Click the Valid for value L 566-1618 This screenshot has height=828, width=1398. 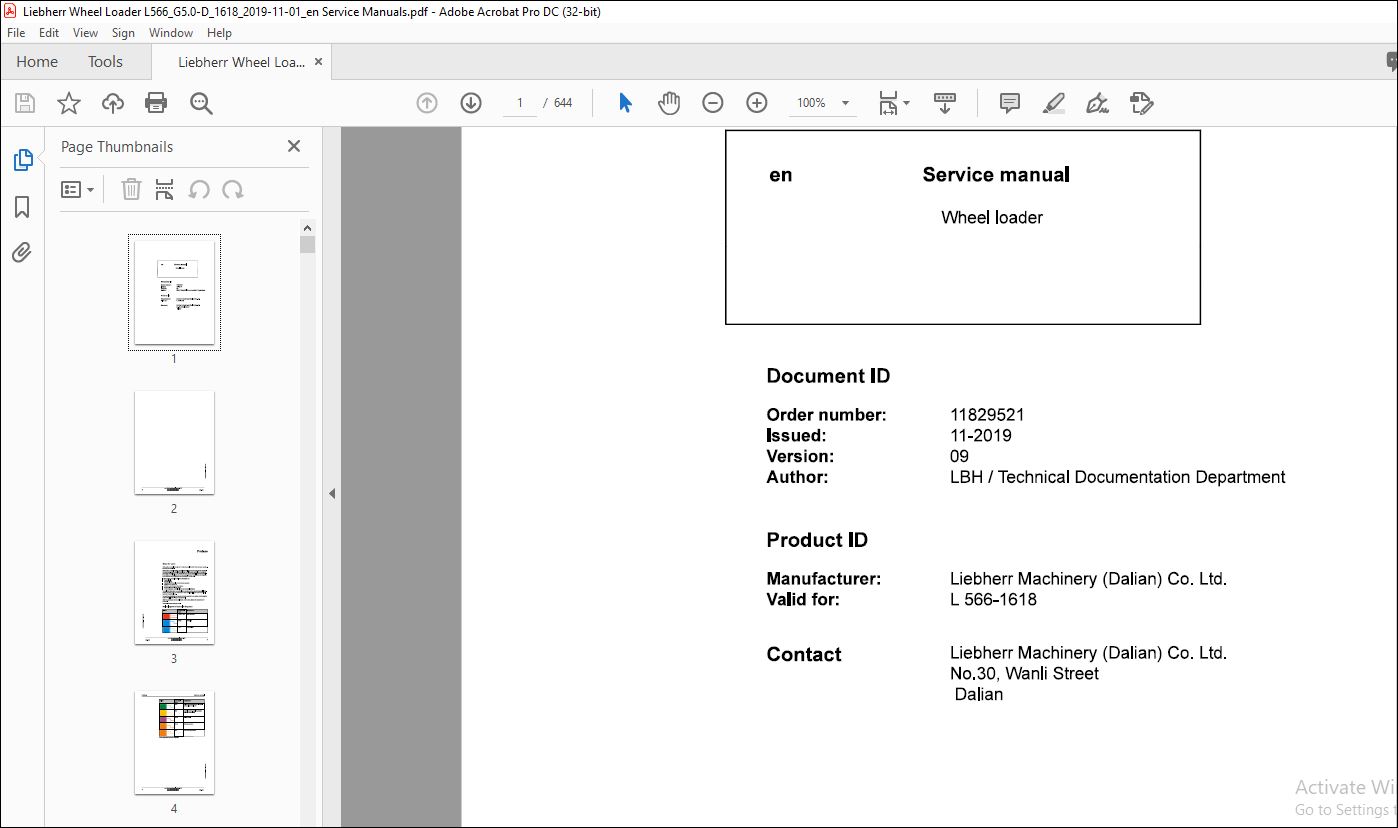coord(993,600)
